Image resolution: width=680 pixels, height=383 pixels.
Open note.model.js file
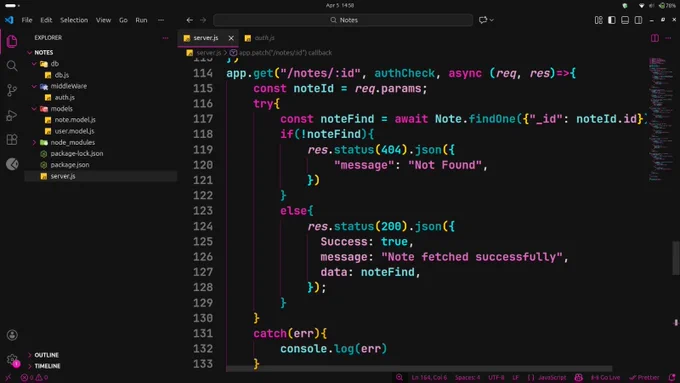75,120
